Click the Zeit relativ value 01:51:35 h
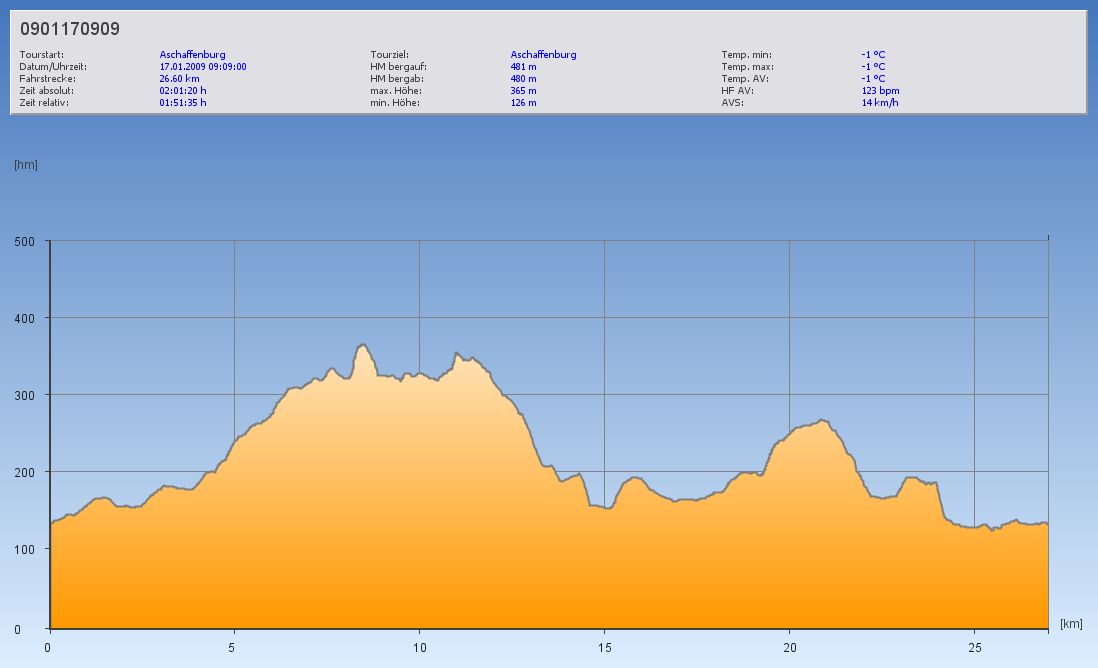 [x=183, y=103]
